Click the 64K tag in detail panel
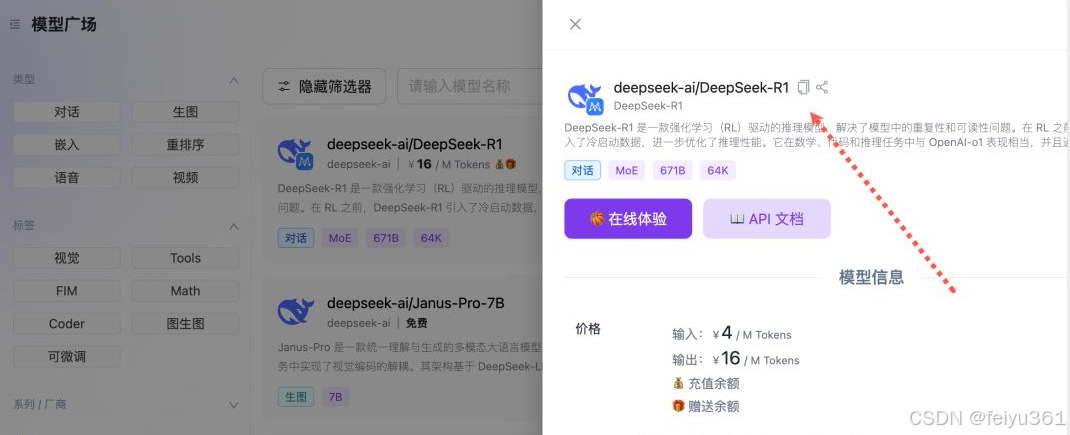The height and width of the screenshot is (435, 1070). [718, 171]
